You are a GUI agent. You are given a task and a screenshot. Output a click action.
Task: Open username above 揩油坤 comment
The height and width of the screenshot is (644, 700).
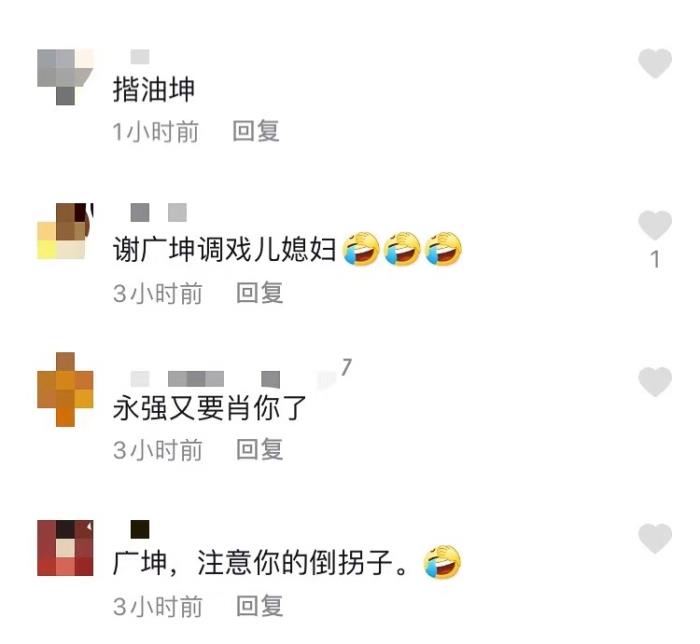(x=140, y=57)
